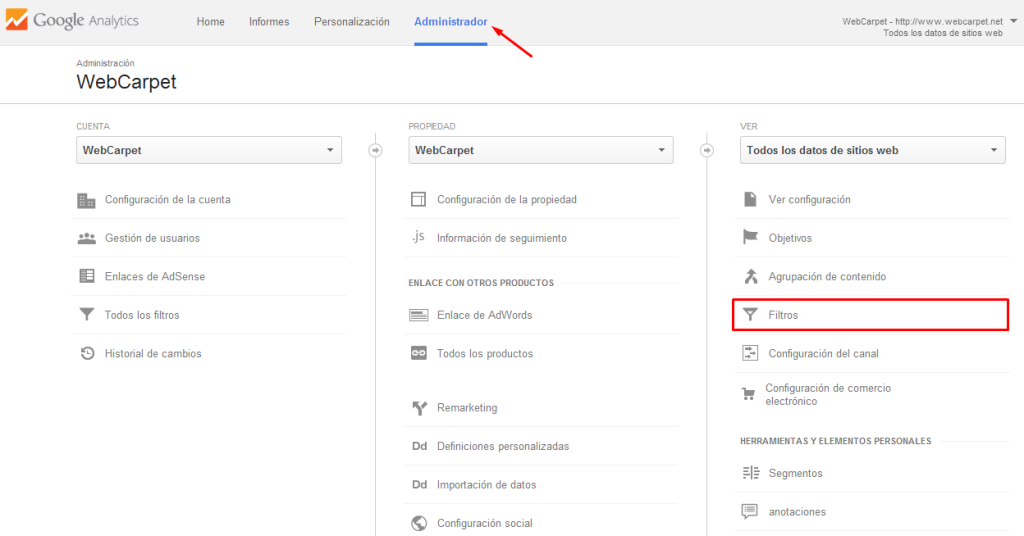Open Configuración social link
The height and width of the screenshot is (536, 1024).
[x=485, y=523]
